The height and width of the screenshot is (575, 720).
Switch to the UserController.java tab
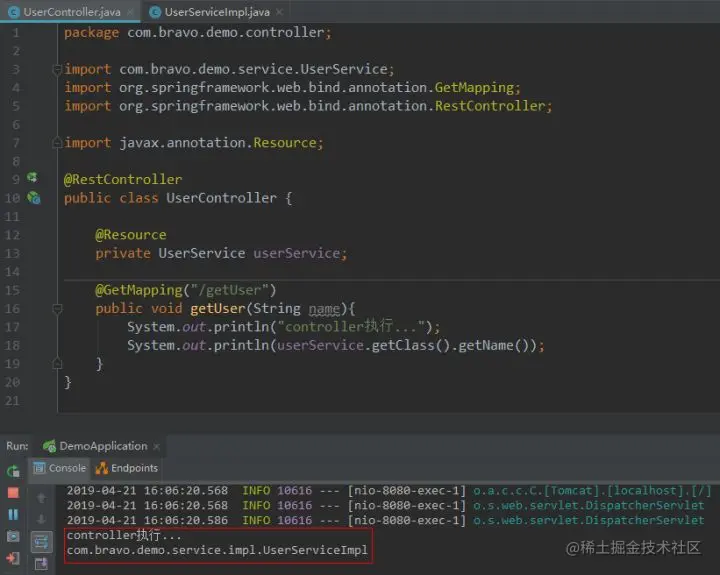click(x=72, y=12)
